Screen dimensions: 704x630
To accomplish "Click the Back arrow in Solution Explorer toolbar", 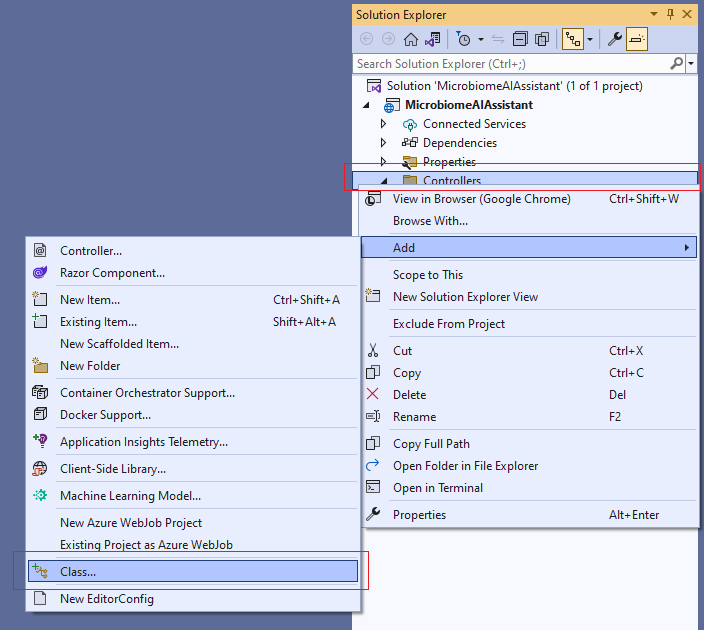I will click(366, 40).
